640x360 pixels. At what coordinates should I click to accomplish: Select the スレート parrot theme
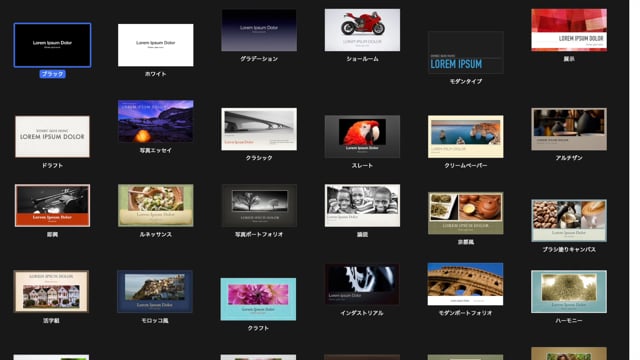click(x=362, y=136)
